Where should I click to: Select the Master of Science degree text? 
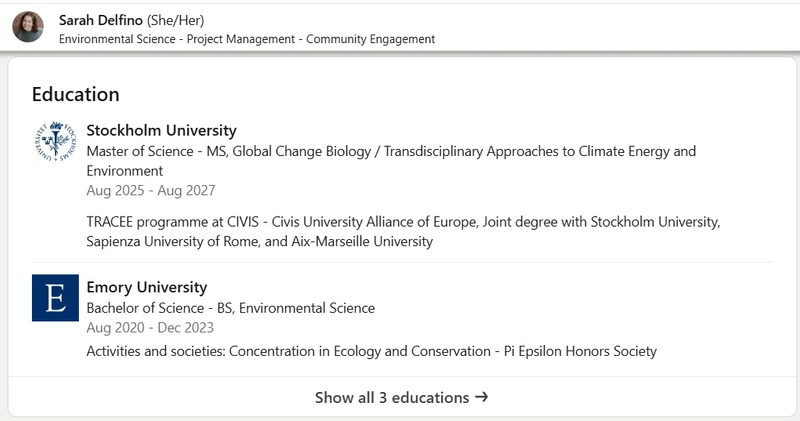pos(391,161)
